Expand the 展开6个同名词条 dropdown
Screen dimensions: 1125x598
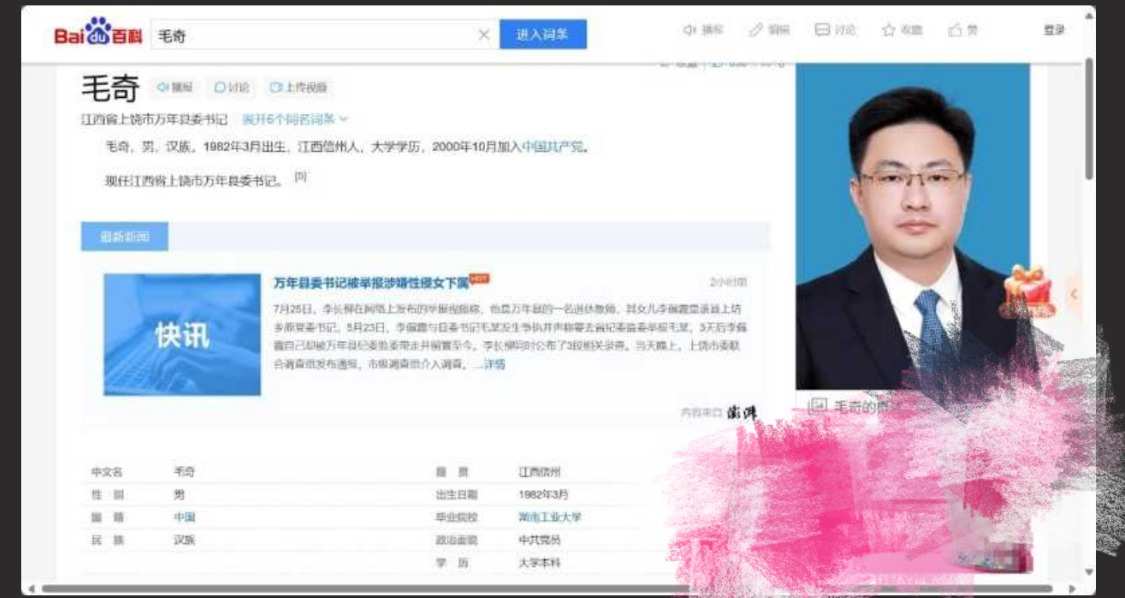(294, 119)
